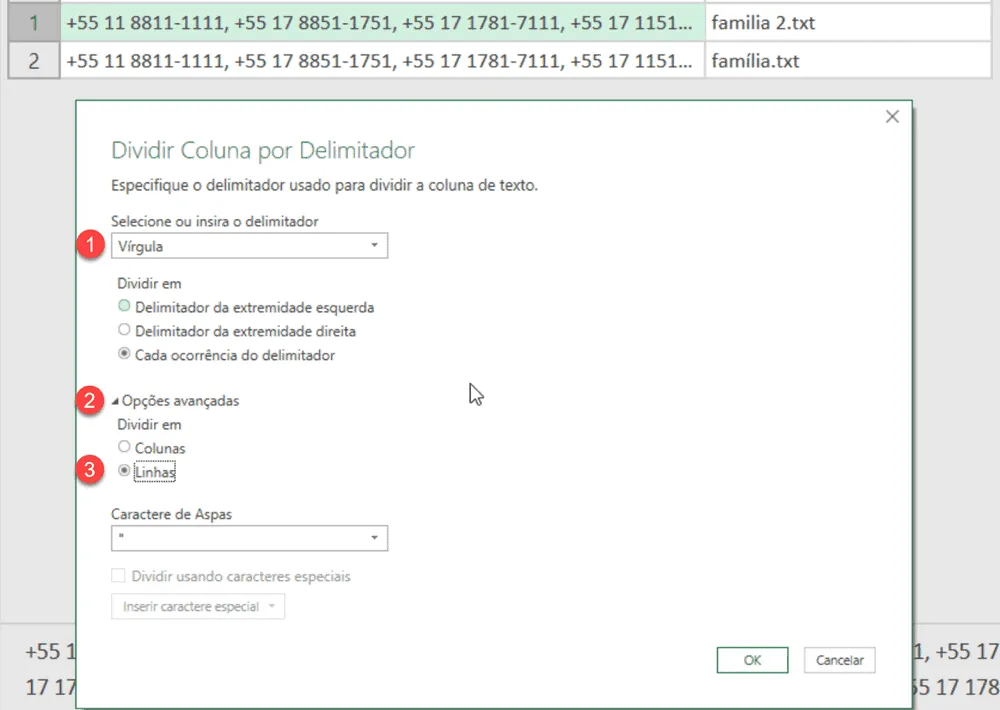Select row header number 2
The image size is (1000, 710).
coord(34,61)
